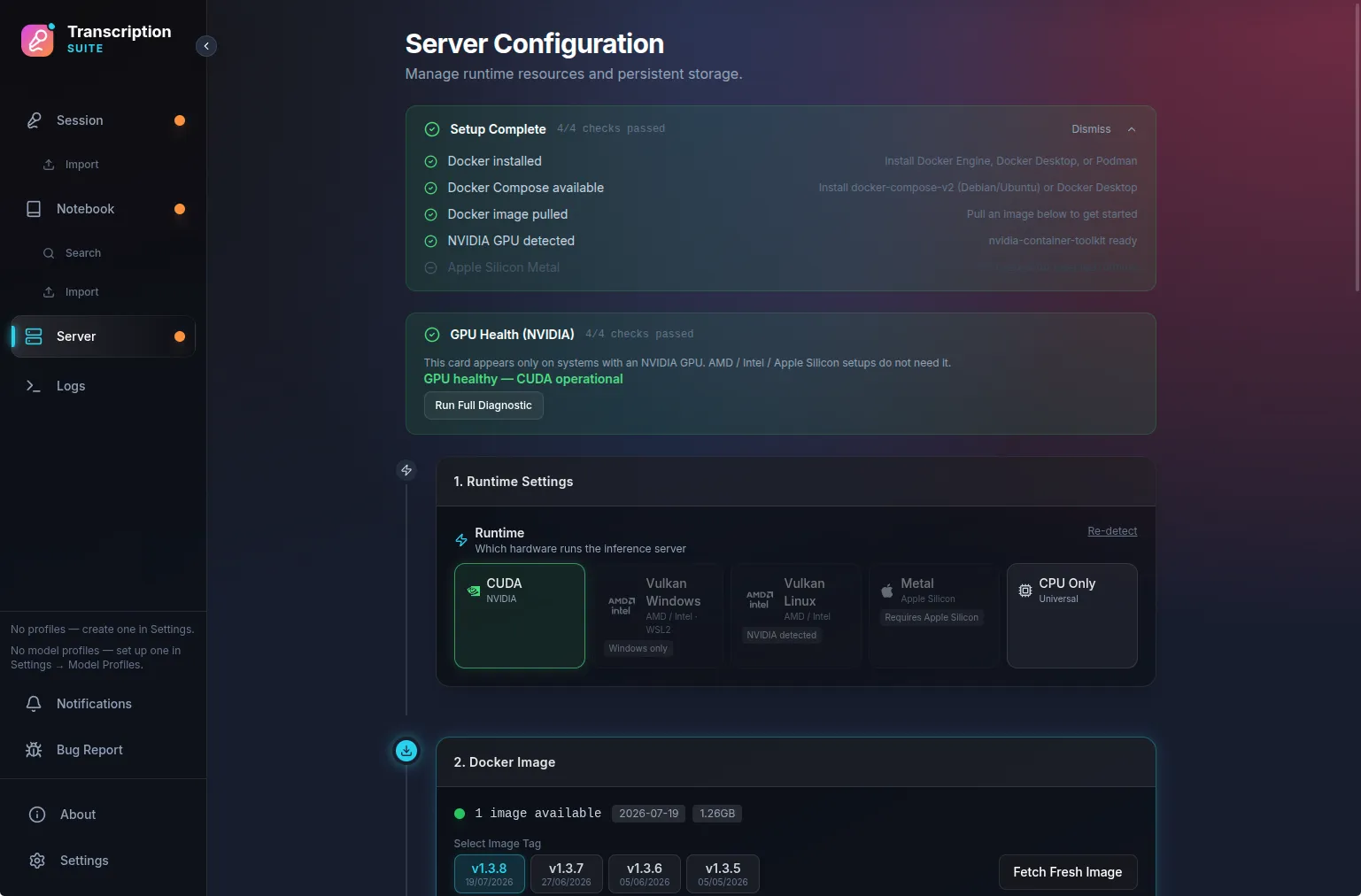Collapse the sidebar with the chevron button
The image size is (1361, 896).
(206, 46)
